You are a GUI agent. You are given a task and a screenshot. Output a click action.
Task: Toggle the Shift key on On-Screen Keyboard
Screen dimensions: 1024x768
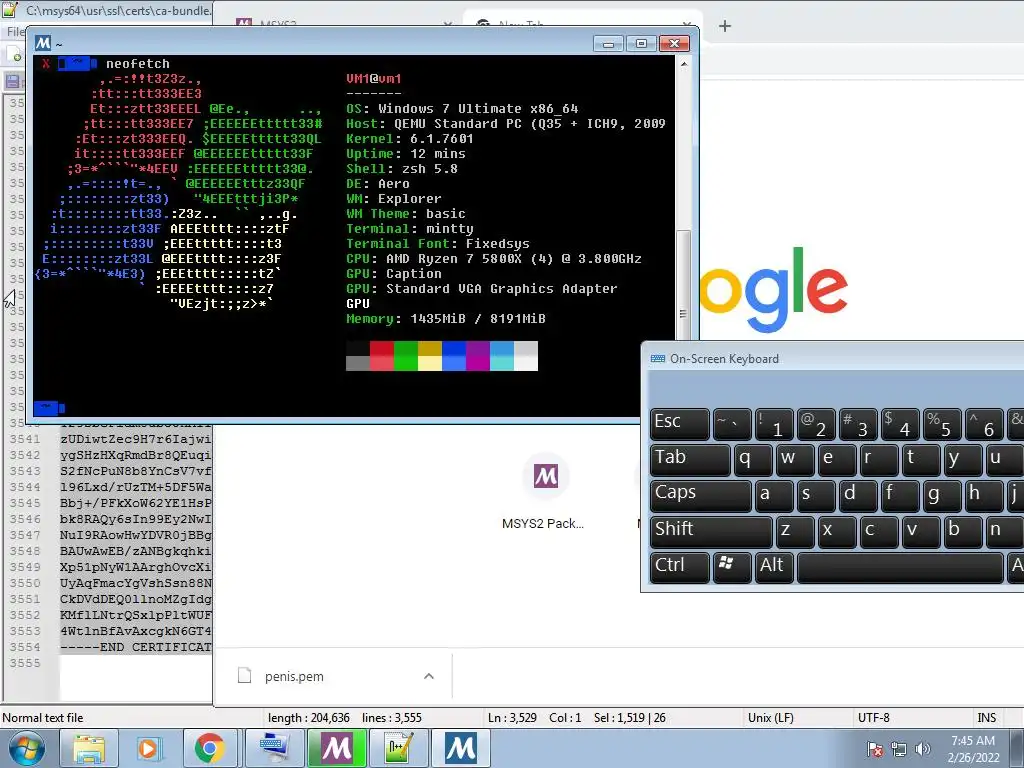click(x=712, y=531)
